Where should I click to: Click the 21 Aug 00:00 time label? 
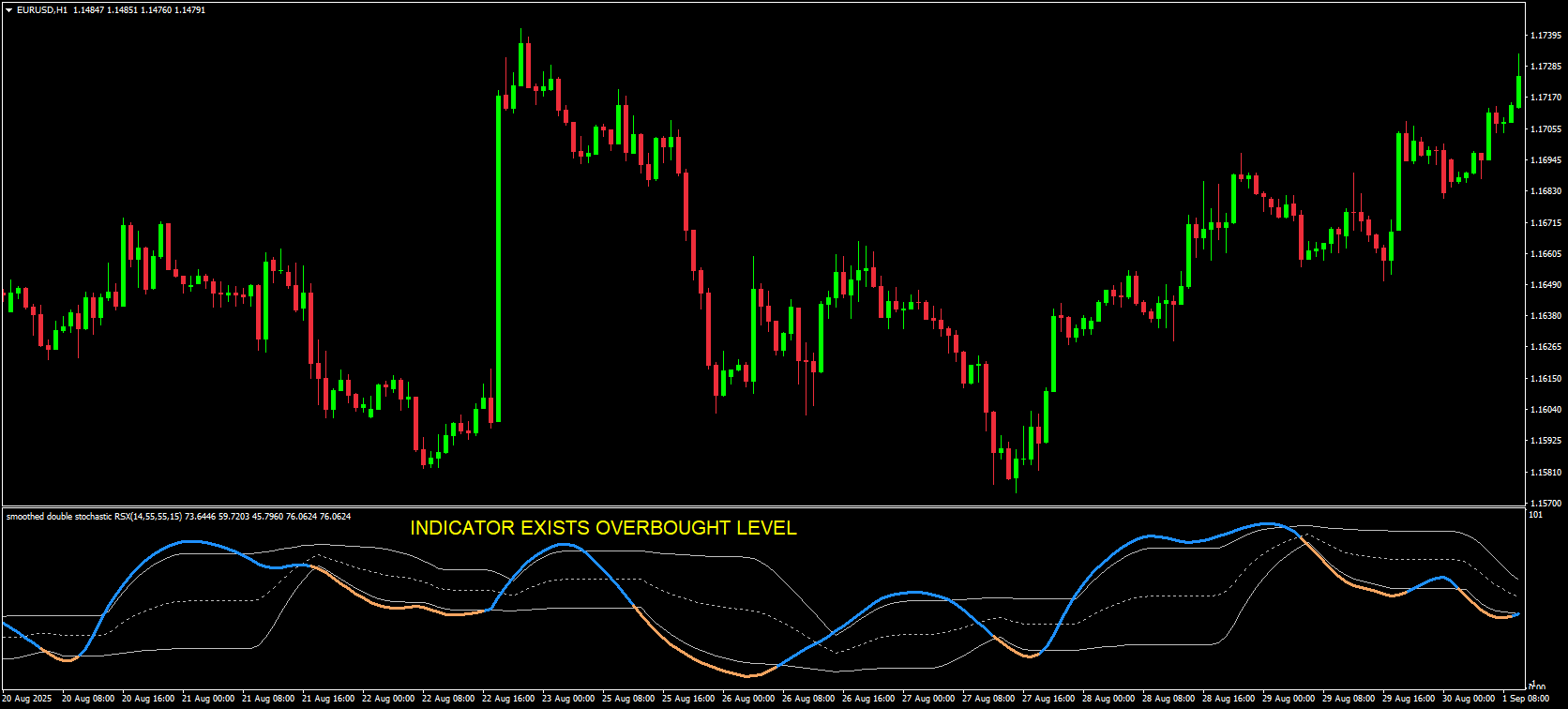pyautogui.click(x=208, y=699)
